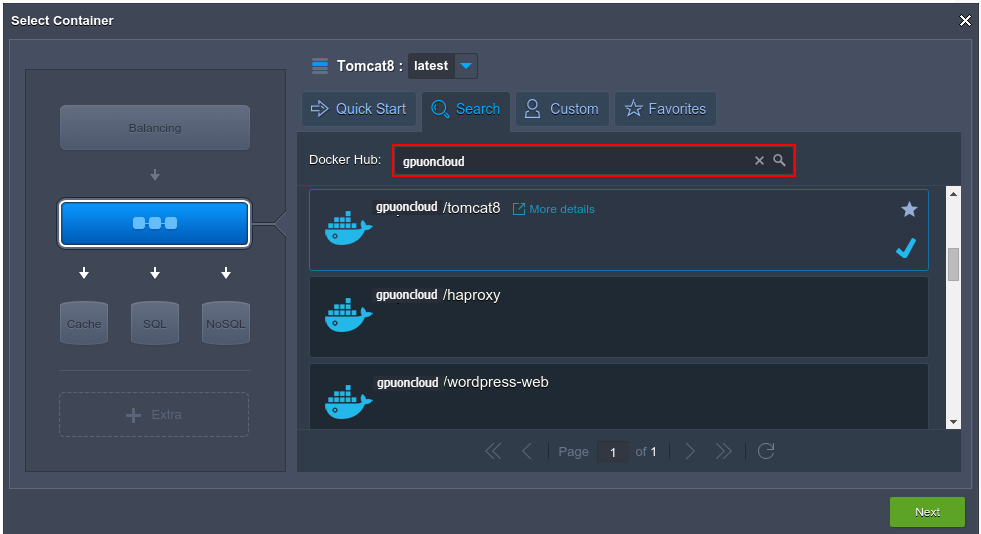Open the tag dropdown arrow next to latest

(466, 66)
